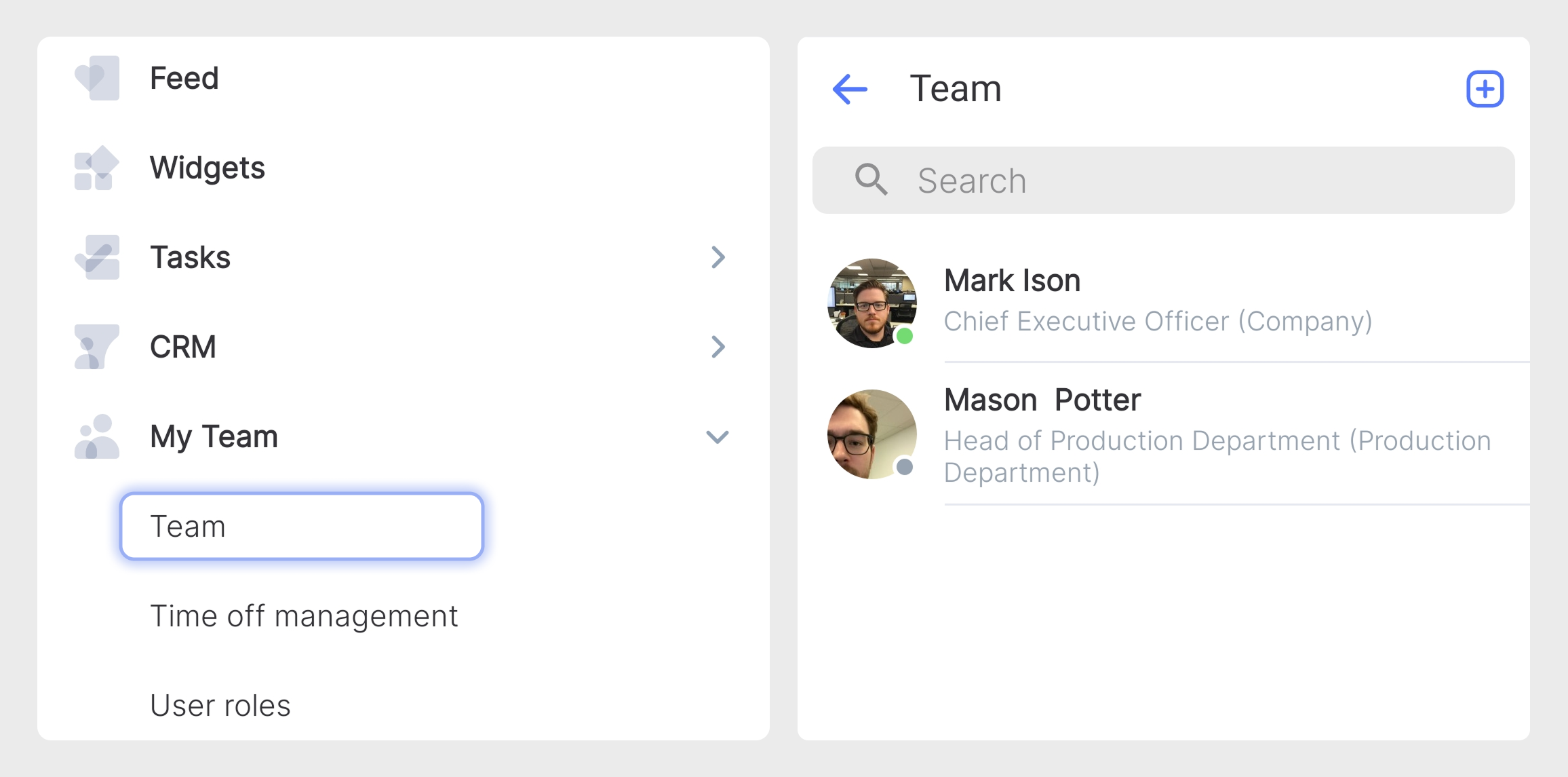Open Mason Potter's profile photo
1568x777 pixels.
point(872,434)
